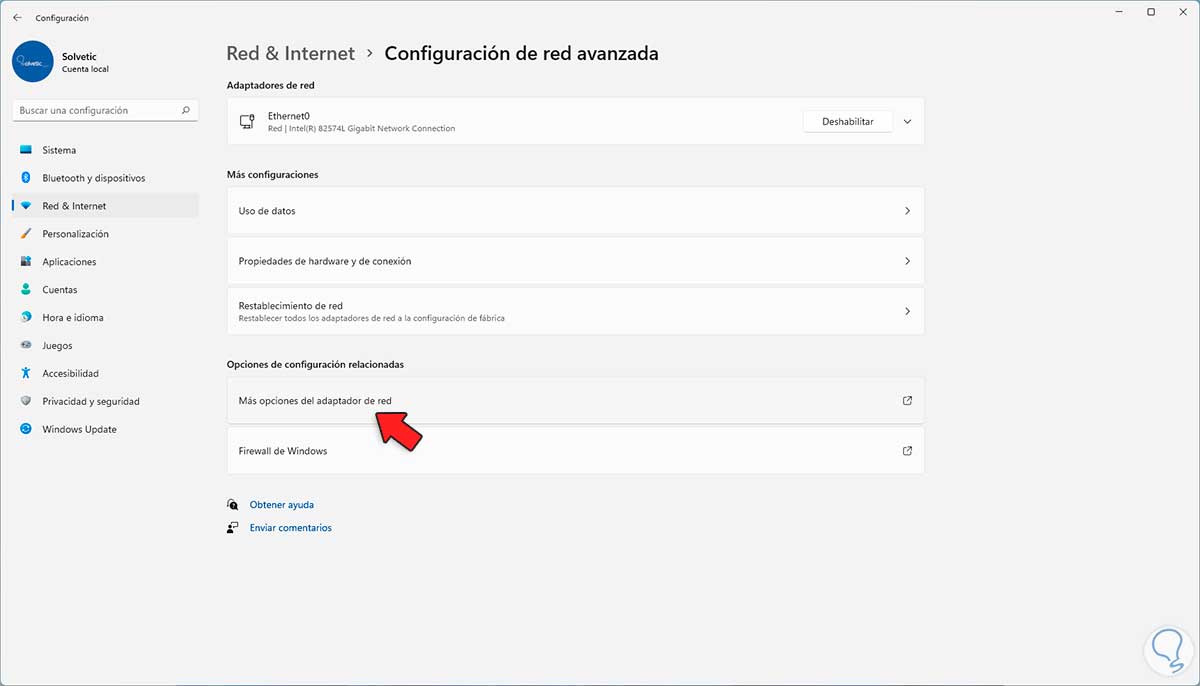Select the Bluetooth y dispositivos icon

26,178
